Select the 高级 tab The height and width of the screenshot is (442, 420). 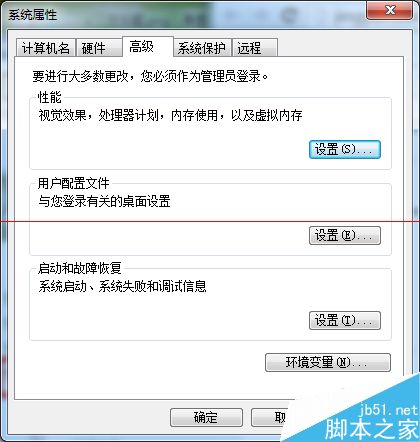click(148, 47)
